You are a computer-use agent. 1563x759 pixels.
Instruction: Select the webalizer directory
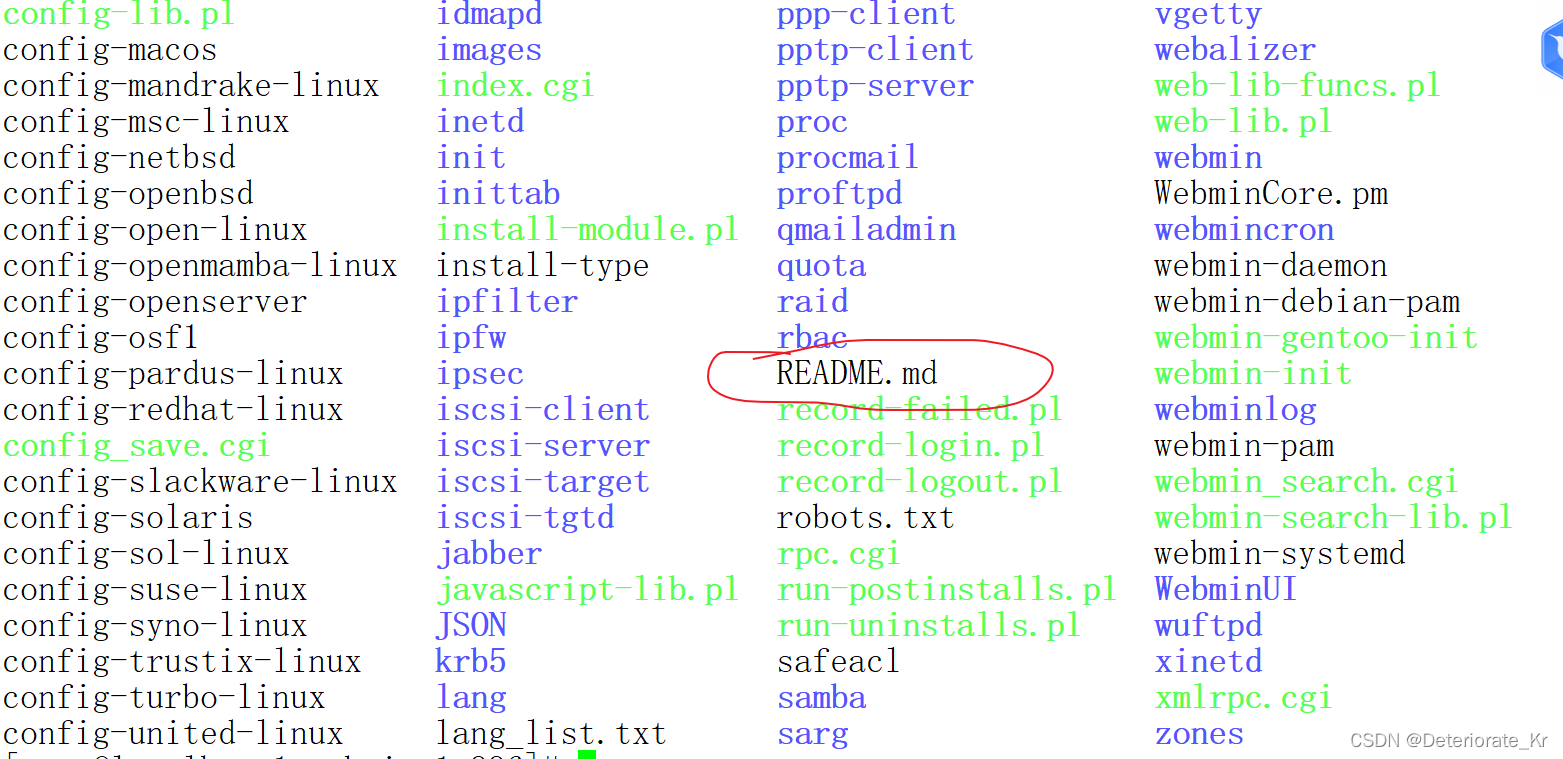(1235, 50)
